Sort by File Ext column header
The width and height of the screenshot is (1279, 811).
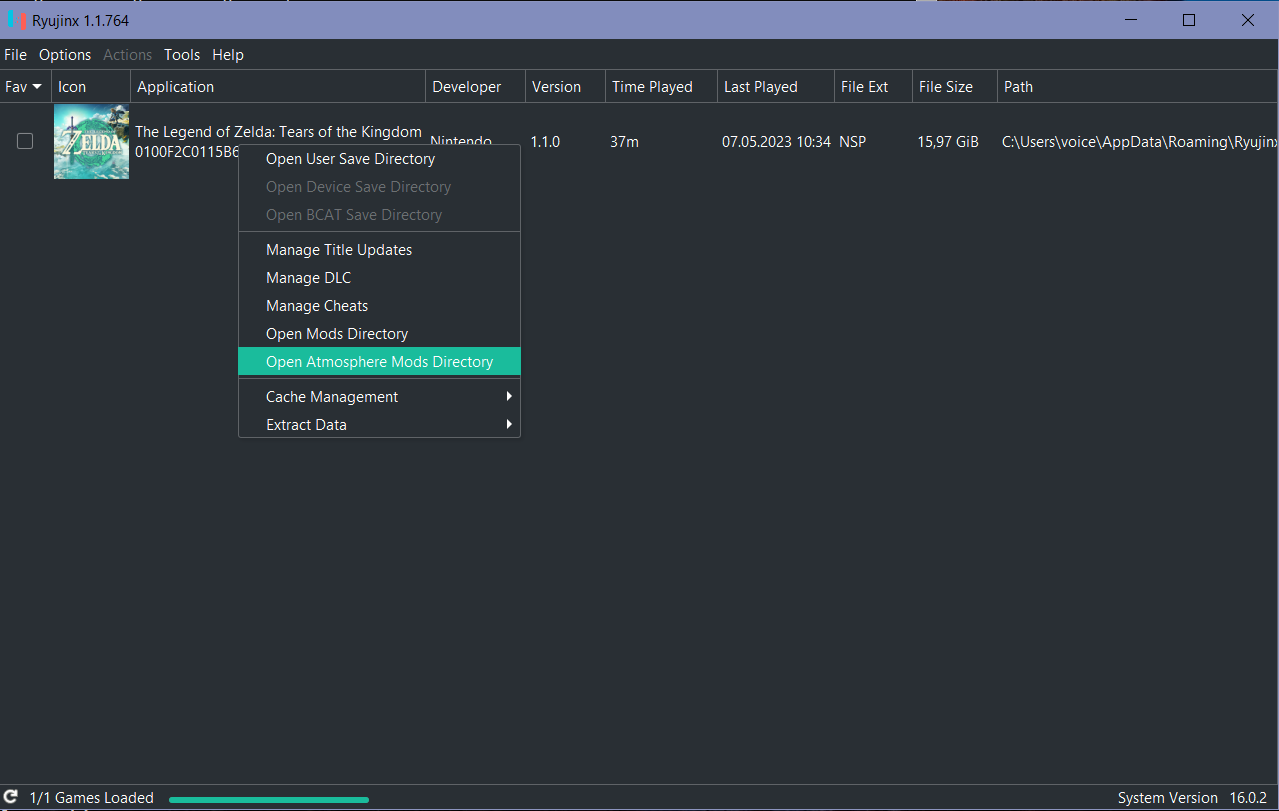(873, 87)
